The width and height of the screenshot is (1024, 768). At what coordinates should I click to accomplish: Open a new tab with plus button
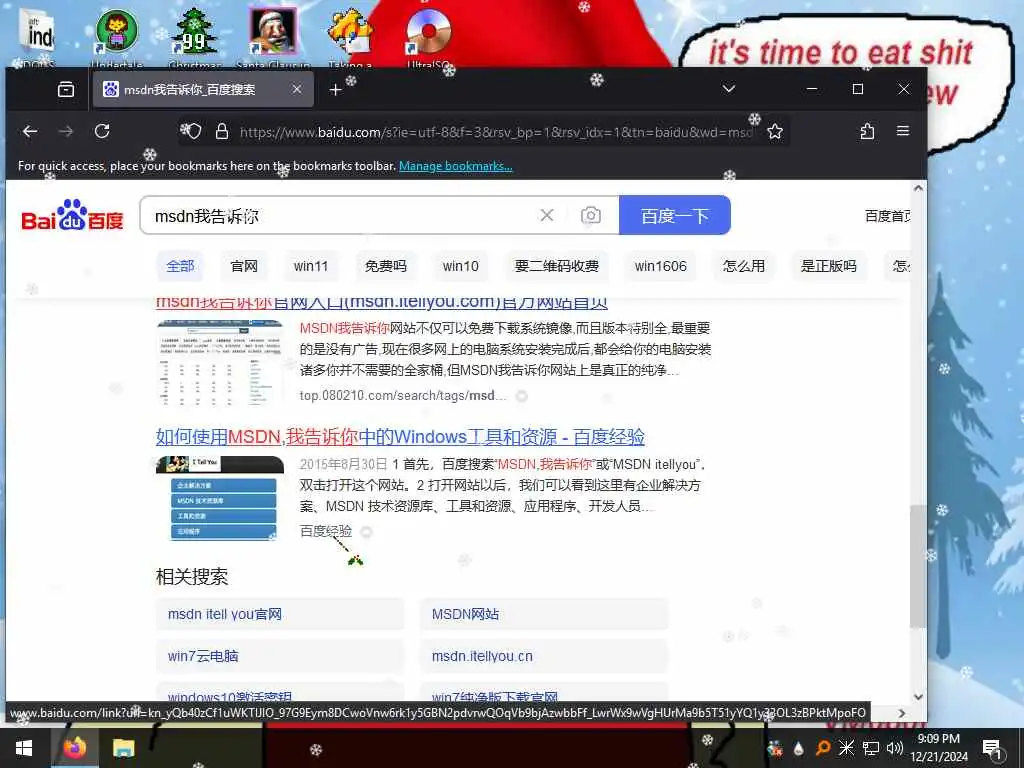336,89
